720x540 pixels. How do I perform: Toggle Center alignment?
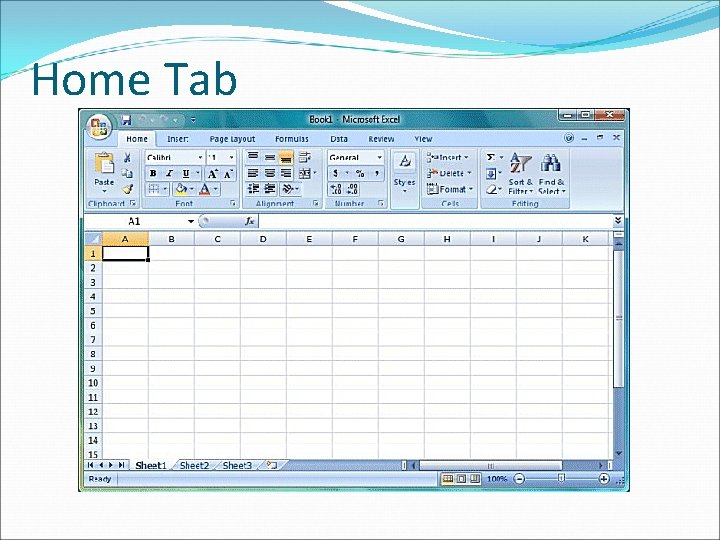point(270,173)
